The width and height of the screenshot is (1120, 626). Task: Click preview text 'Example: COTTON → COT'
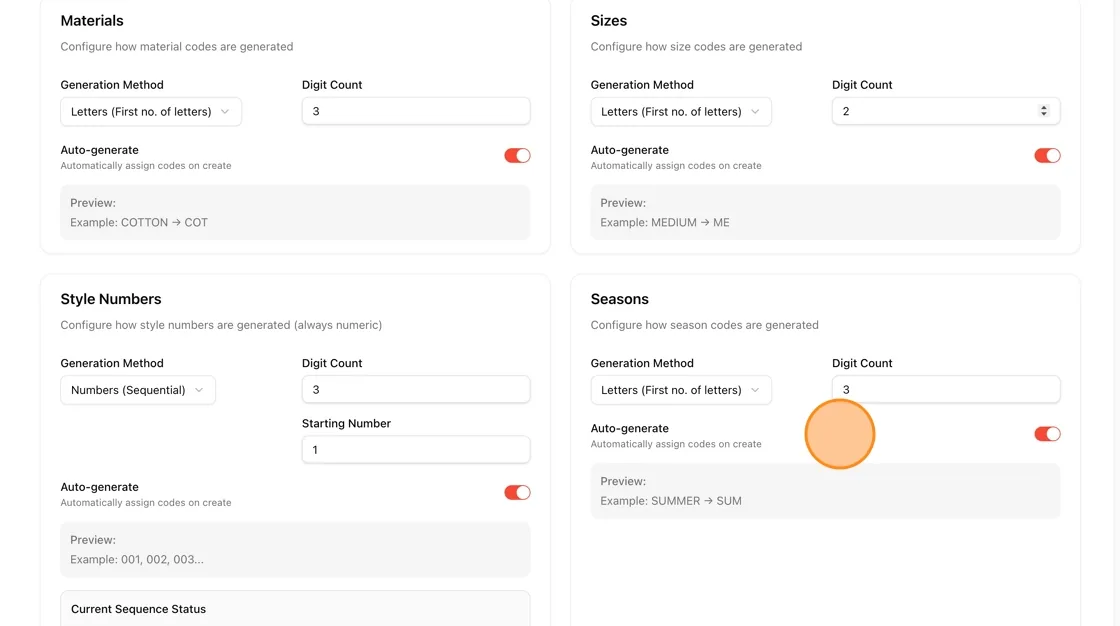(139, 222)
